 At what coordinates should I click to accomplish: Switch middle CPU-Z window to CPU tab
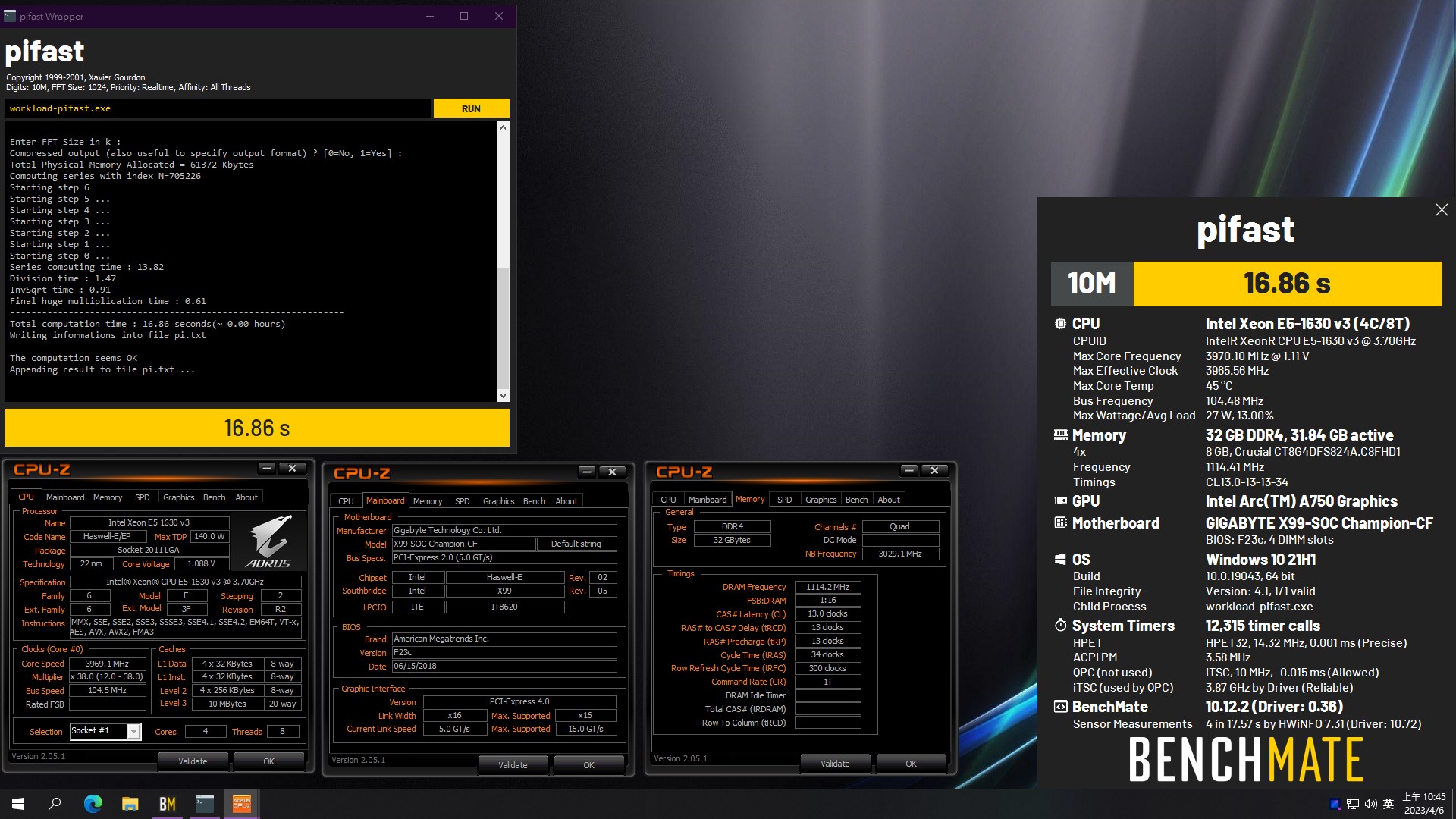tap(347, 501)
